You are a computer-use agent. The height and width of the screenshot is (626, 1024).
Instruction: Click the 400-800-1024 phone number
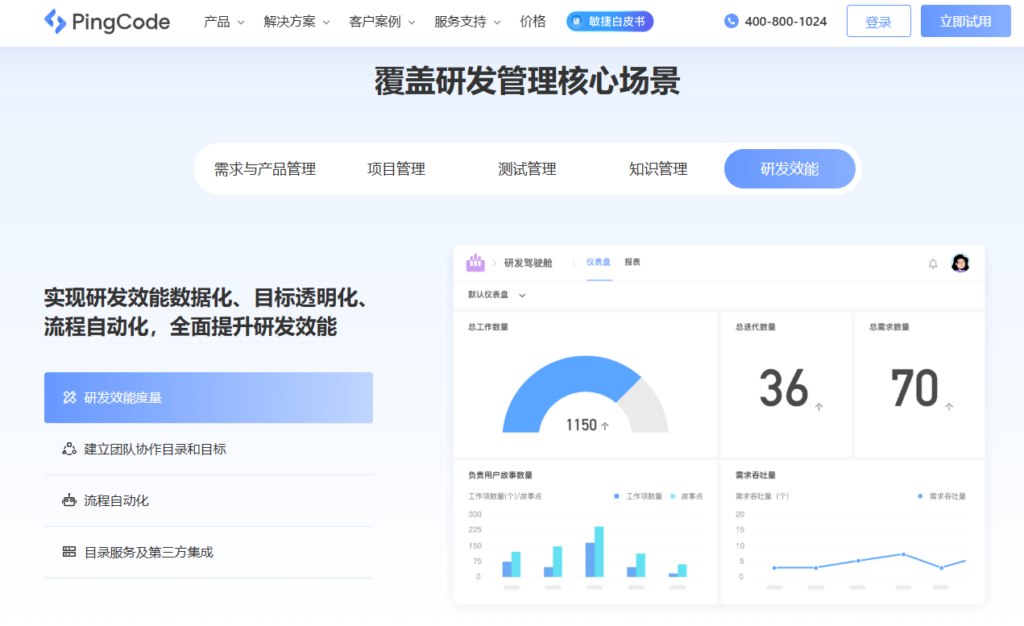tap(786, 22)
